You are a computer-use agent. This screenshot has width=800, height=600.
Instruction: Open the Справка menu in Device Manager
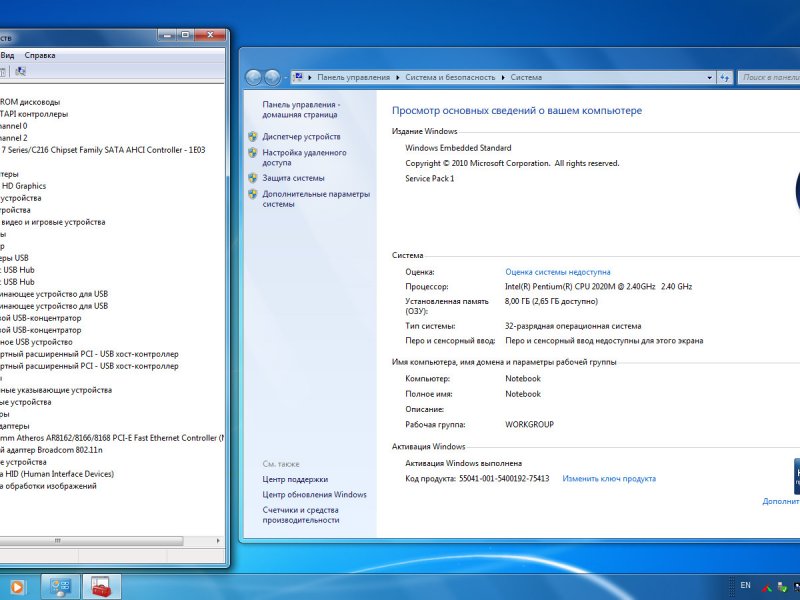click(40, 55)
